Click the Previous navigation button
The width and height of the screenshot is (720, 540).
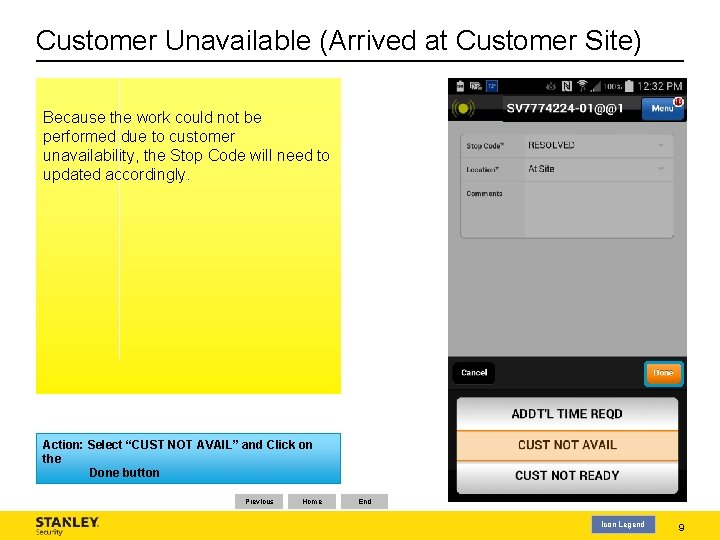click(259, 501)
